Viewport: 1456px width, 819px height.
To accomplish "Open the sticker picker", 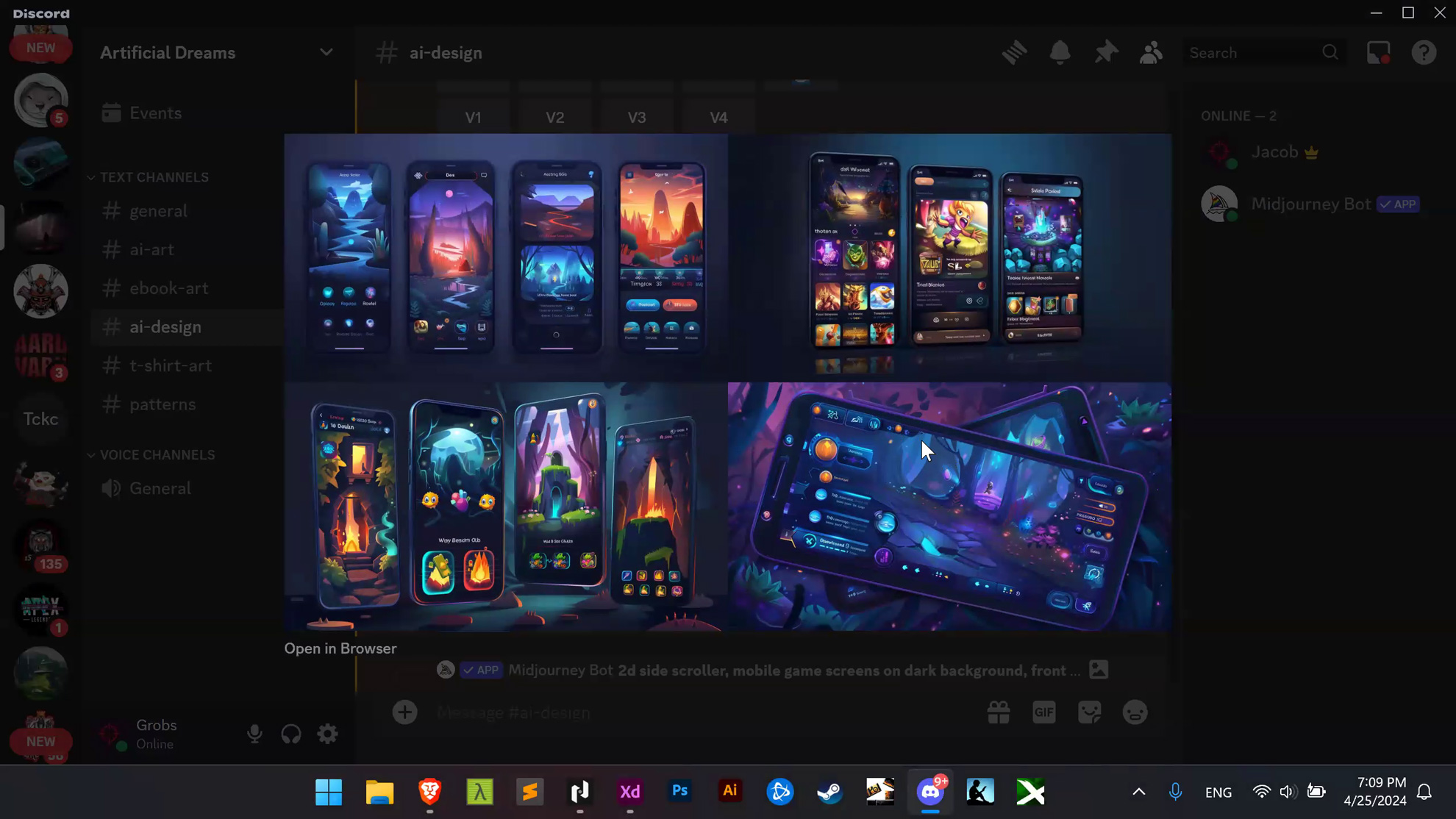I will tap(1089, 712).
